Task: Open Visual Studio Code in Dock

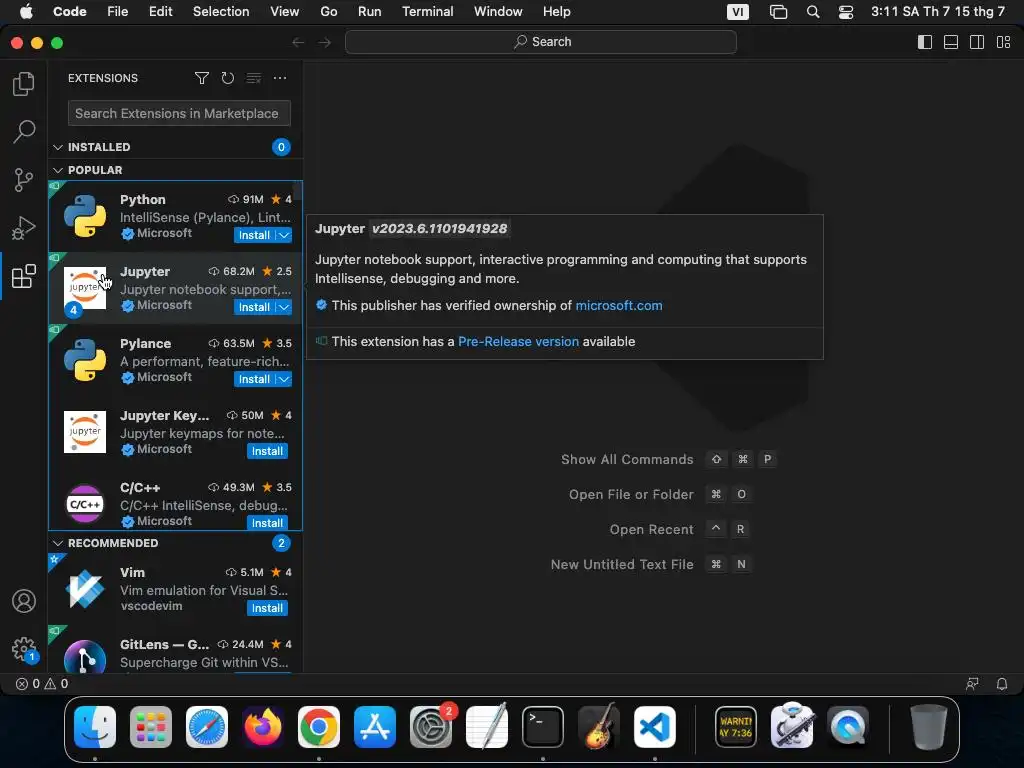Action: [x=655, y=727]
